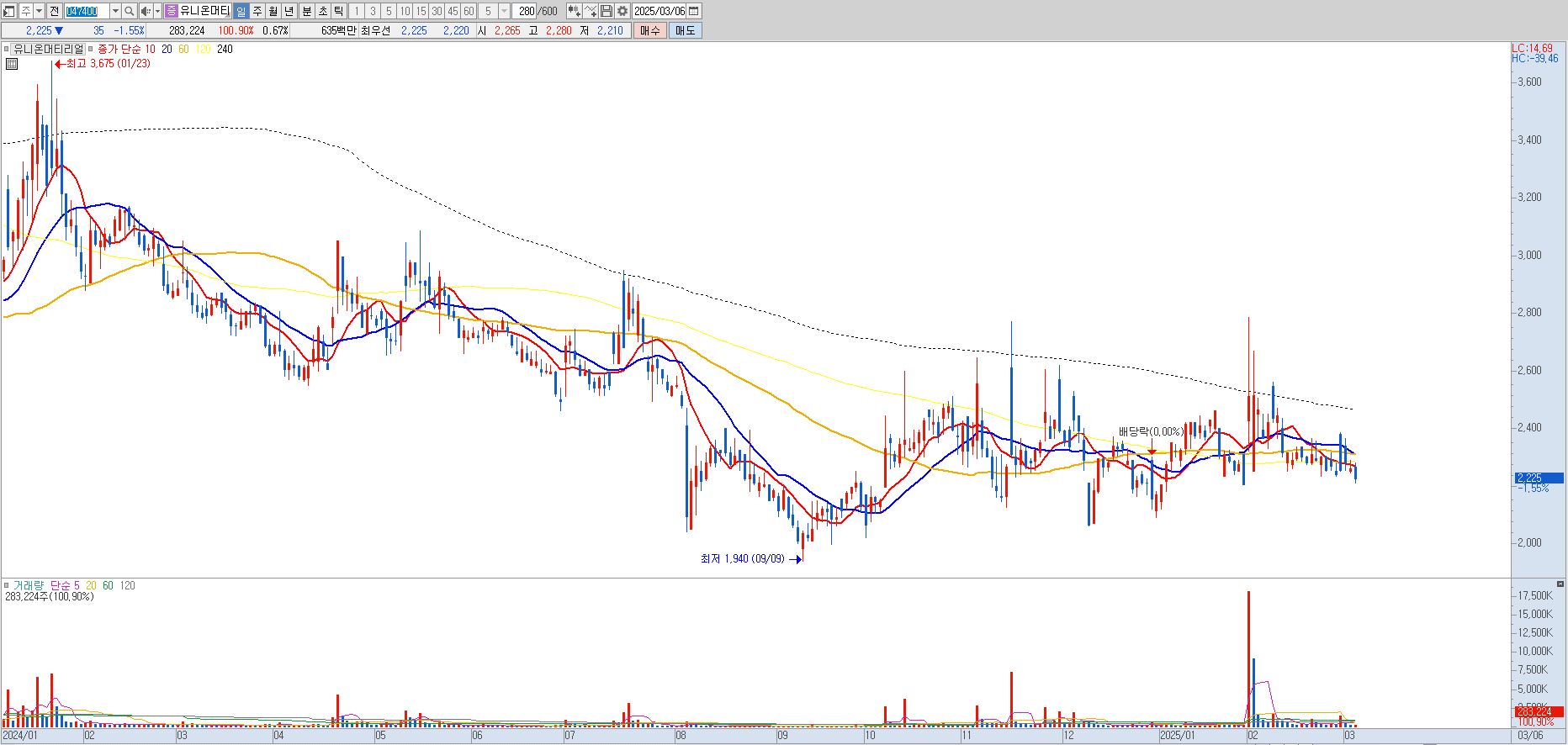
Task: Select tick (틱) chart period
Action: (x=338, y=11)
